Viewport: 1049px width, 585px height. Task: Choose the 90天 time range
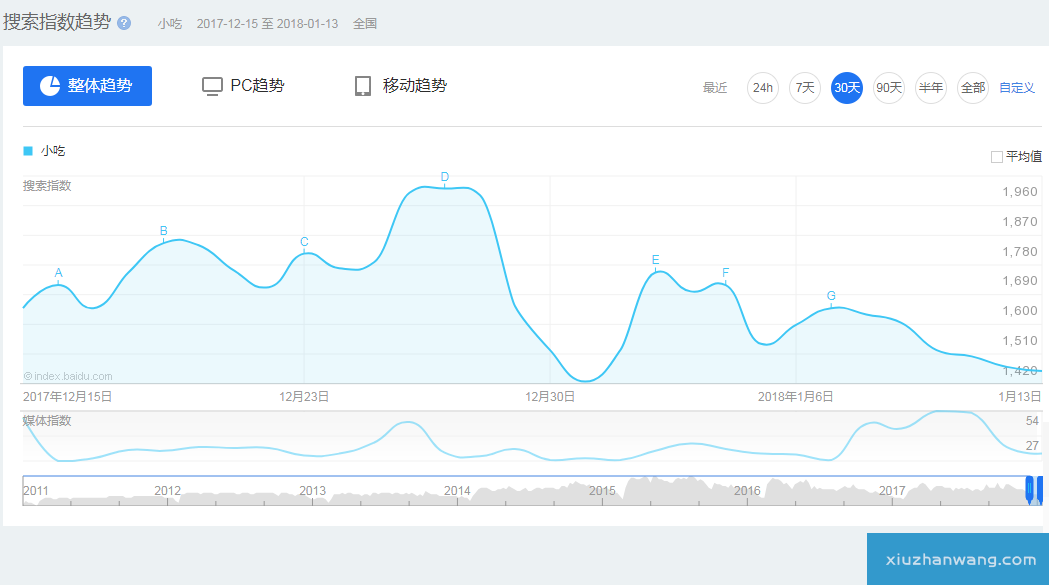889,88
